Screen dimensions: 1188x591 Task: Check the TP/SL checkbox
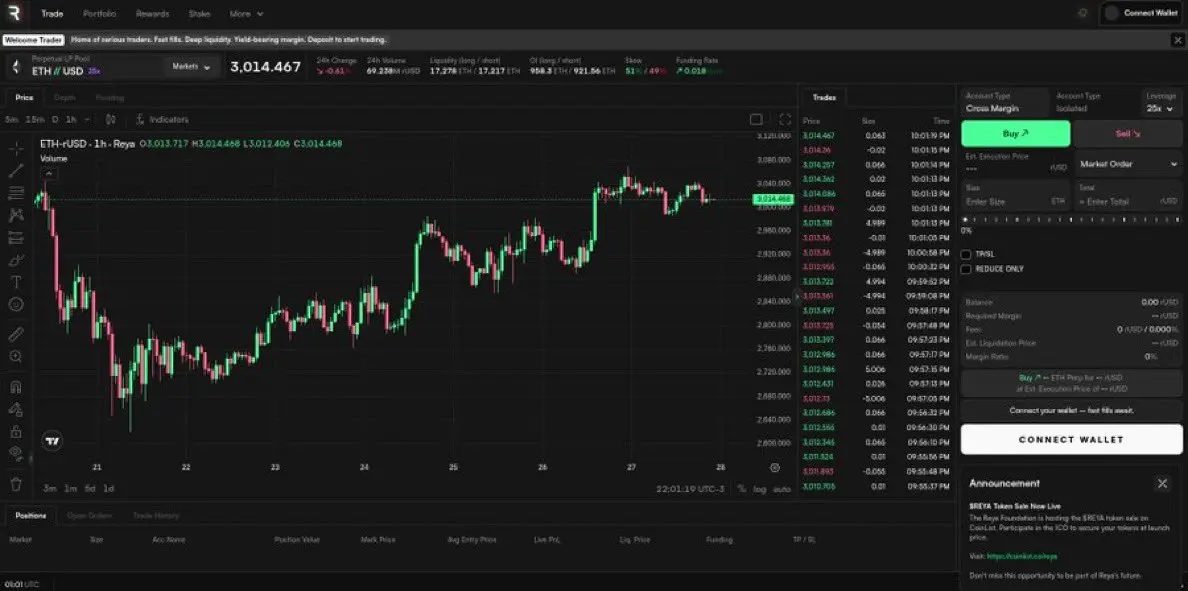966,255
